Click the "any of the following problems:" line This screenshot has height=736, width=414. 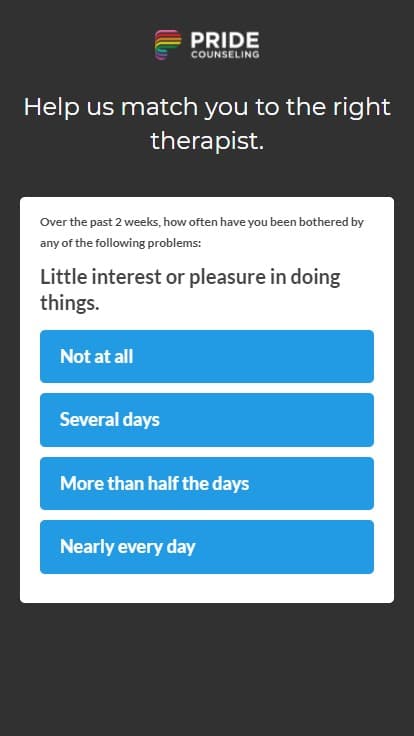120,243
